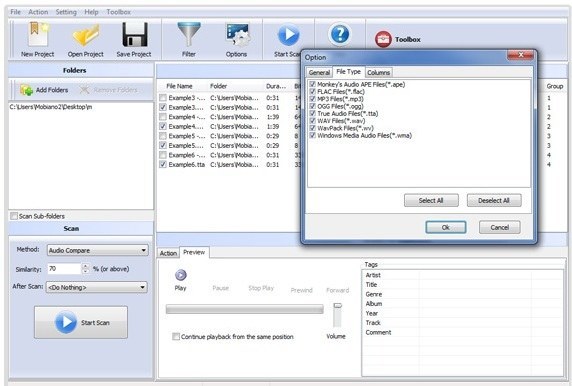This screenshot has width=572, height=386.
Task: Click the Volume slider handle
Action: point(338,306)
